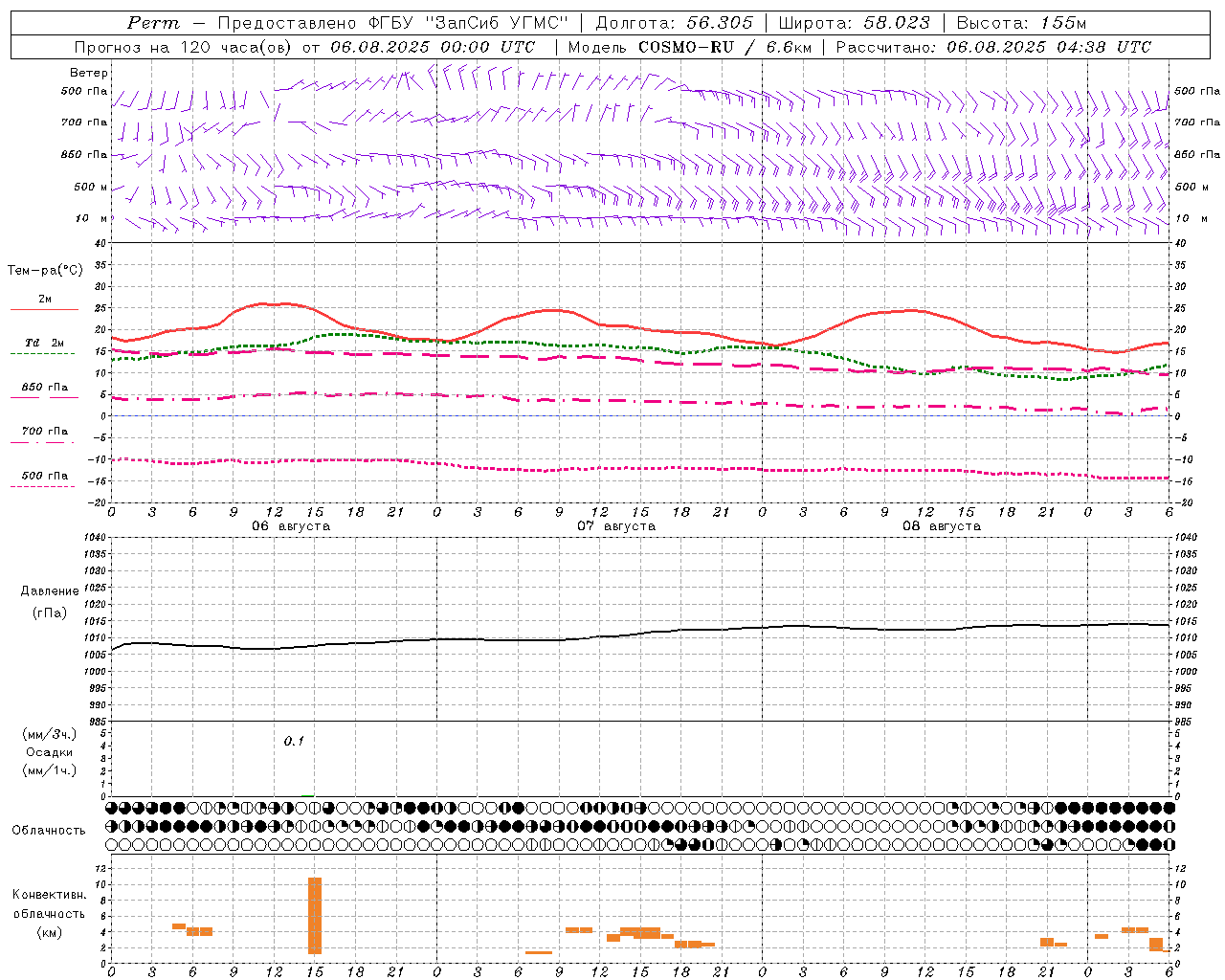Screen dimensions: 1225x980
Task: Click the "08 августа" date label
Action: pyautogui.click(x=942, y=526)
